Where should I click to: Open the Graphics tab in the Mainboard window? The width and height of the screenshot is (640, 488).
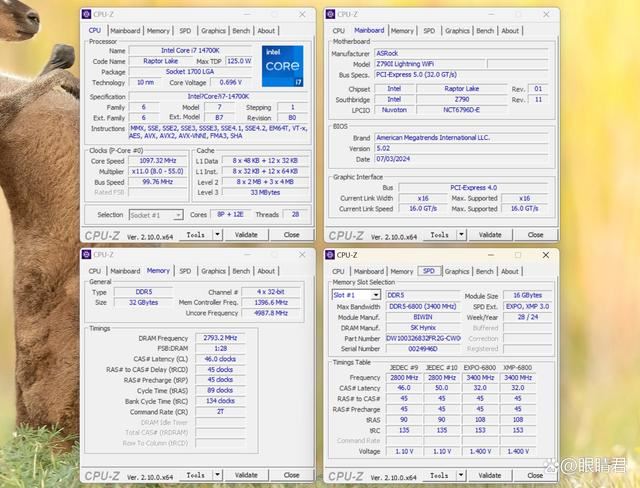[x=457, y=31]
